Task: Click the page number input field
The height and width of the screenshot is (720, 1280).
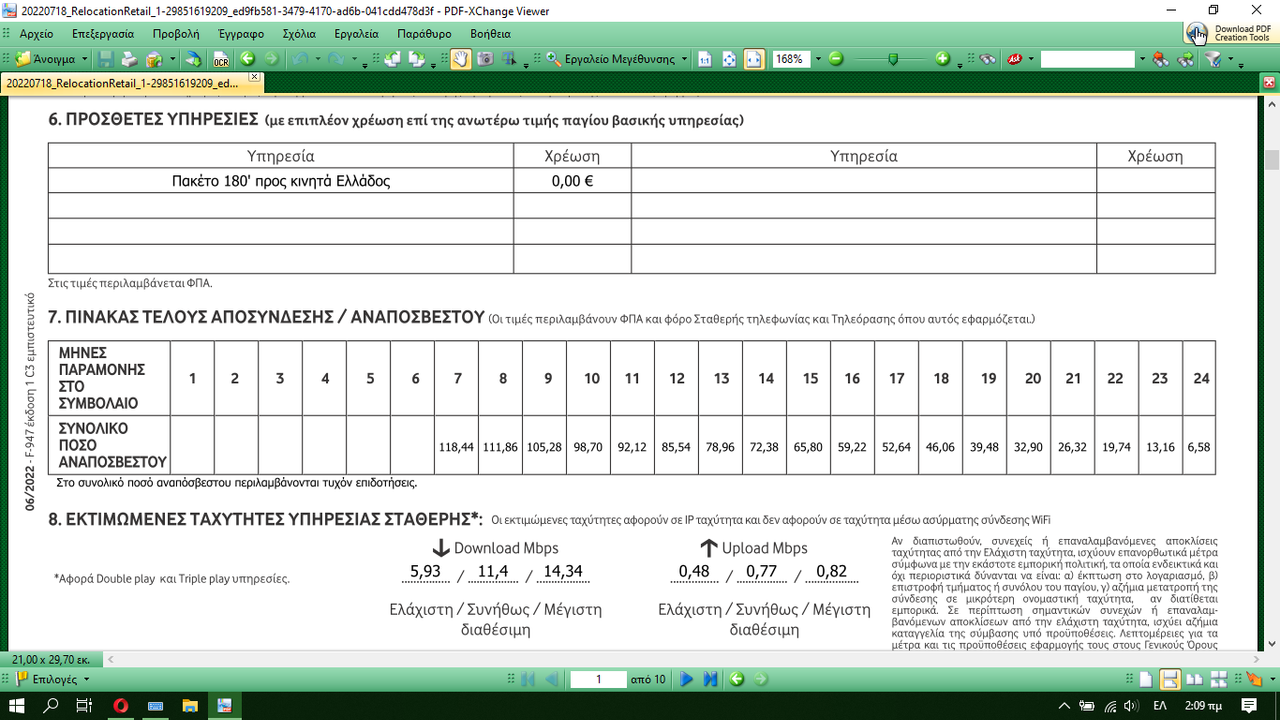Action: point(599,679)
